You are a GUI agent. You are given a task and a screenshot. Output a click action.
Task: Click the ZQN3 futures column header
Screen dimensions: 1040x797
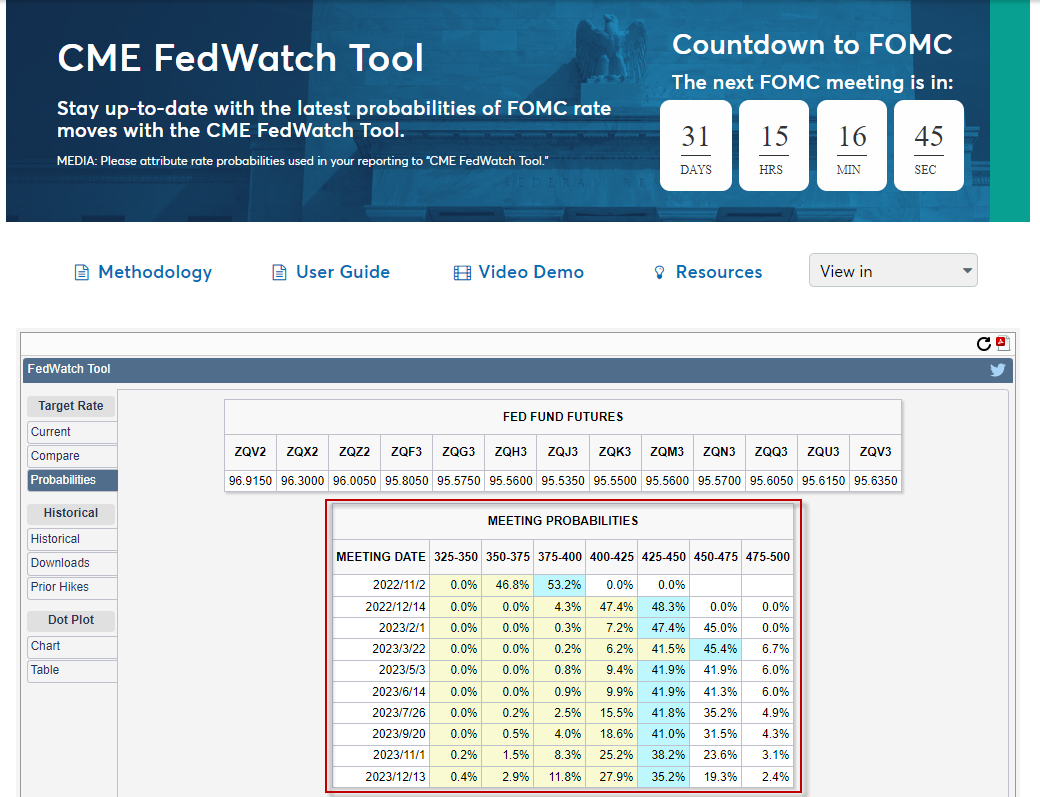point(719,452)
